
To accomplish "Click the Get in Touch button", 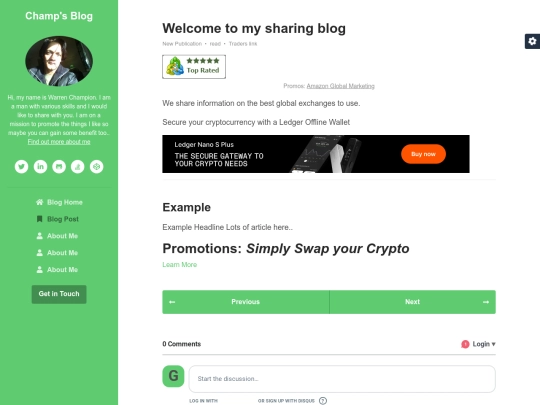I will [59, 294].
